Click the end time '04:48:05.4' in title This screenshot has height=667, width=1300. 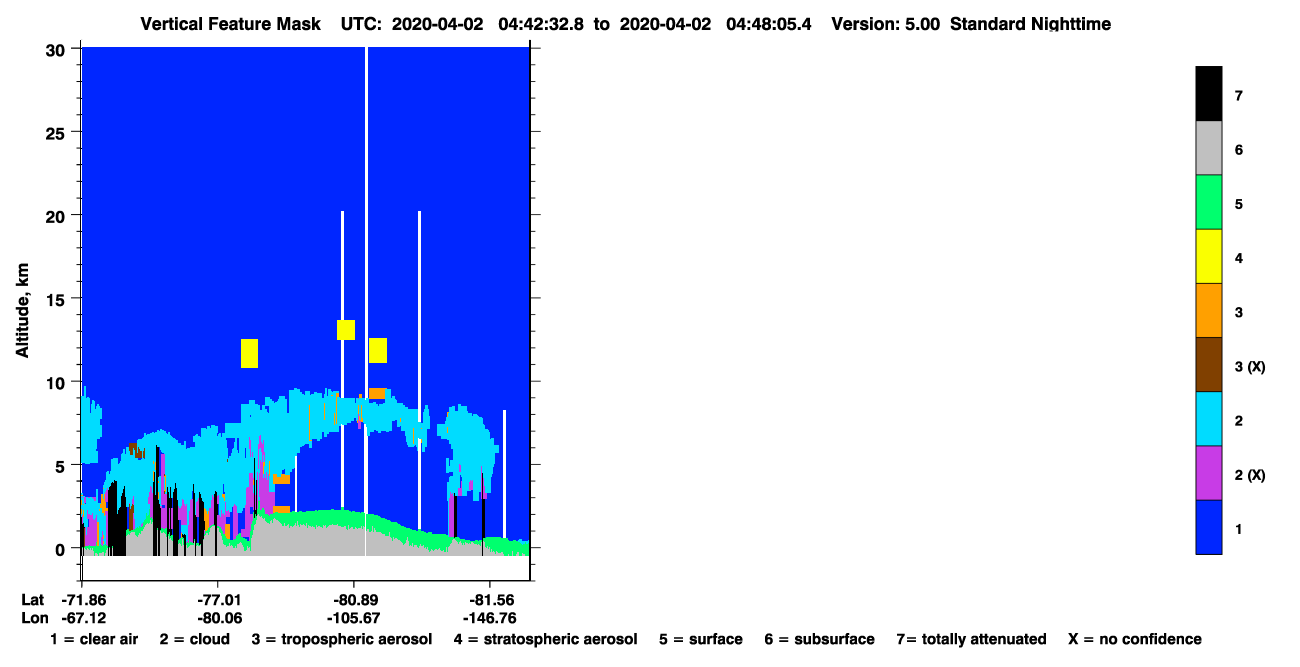771,24
